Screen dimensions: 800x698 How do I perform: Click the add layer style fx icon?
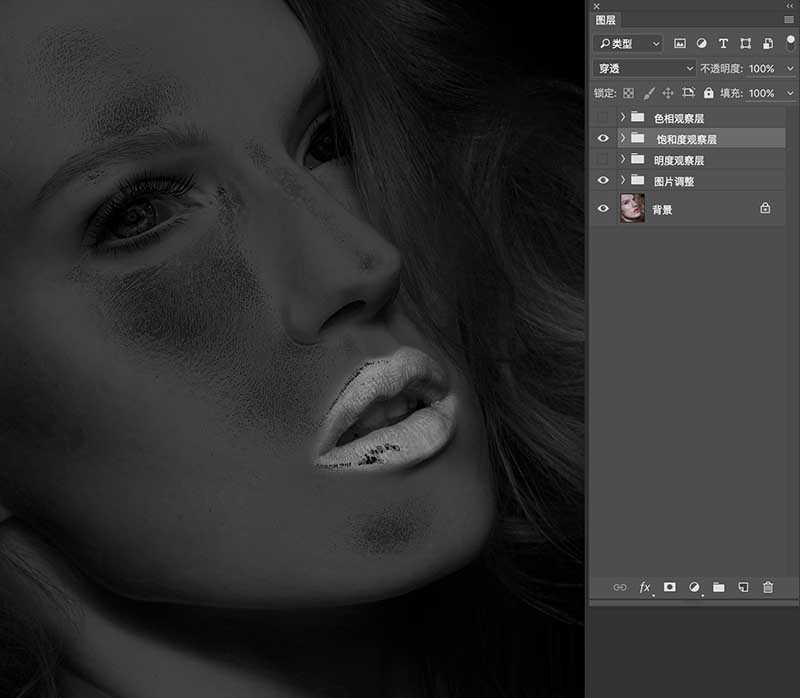tap(645, 587)
